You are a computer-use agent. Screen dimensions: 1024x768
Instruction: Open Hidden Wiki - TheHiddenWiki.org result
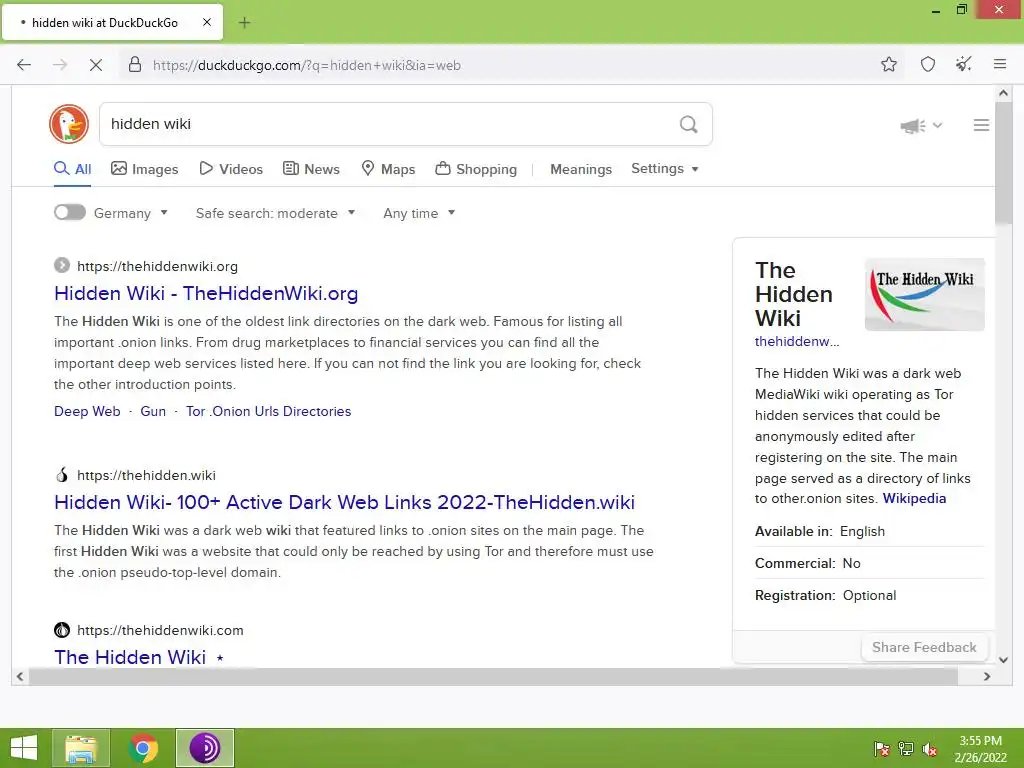pyautogui.click(x=206, y=293)
